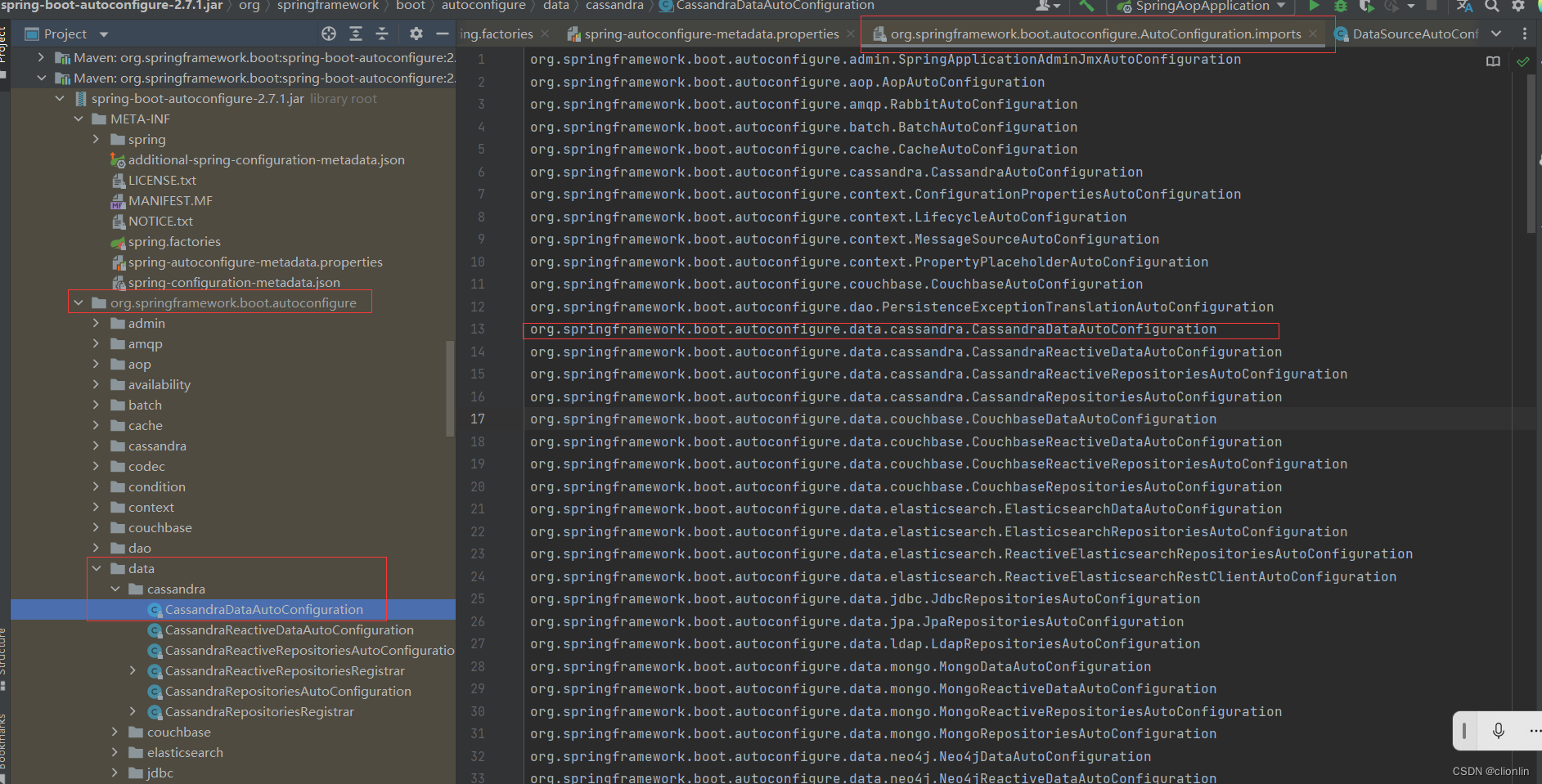Click the Project panel vertical scrollbar

point(450,388)
